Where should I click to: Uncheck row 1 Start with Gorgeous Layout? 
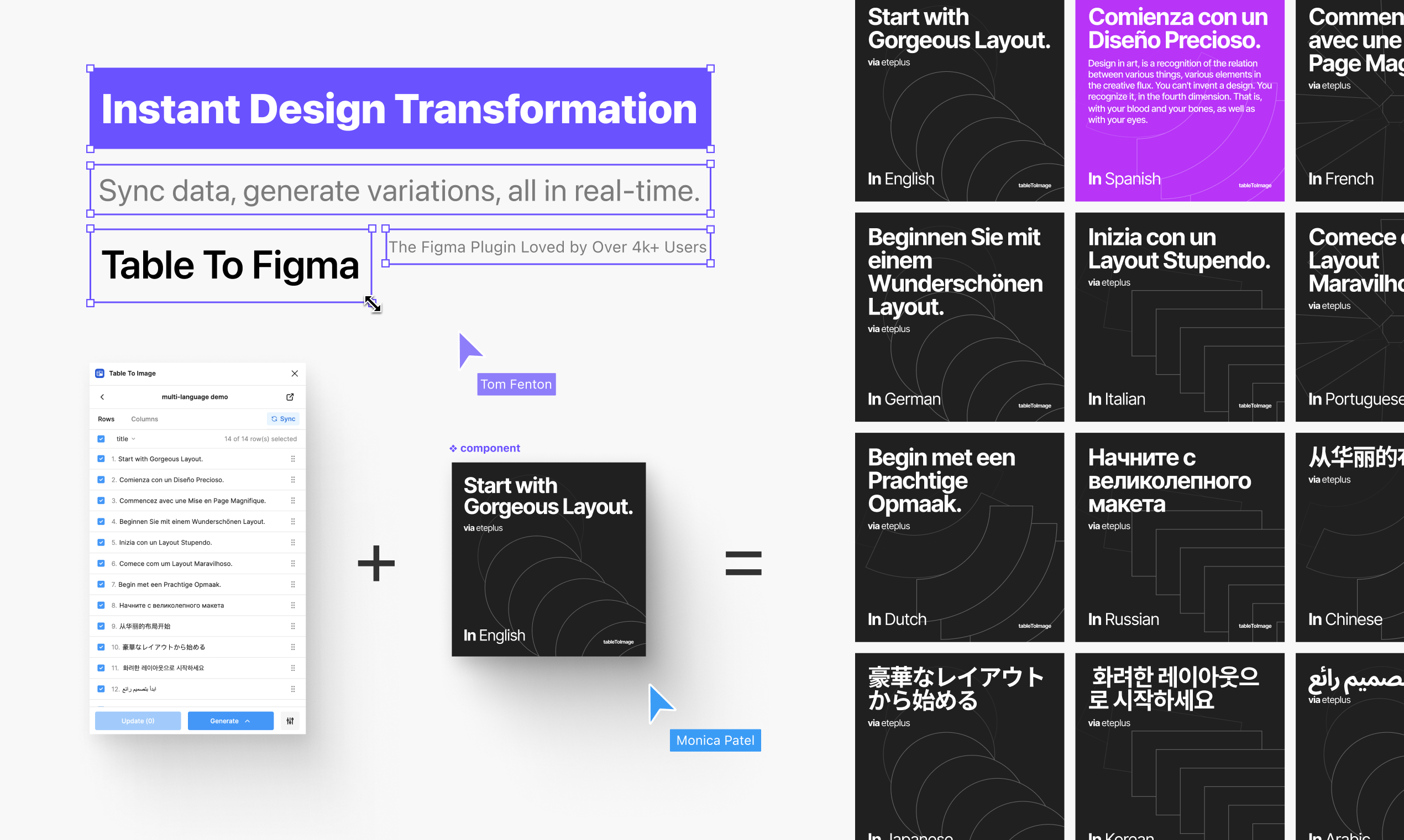tap(101, 459)
